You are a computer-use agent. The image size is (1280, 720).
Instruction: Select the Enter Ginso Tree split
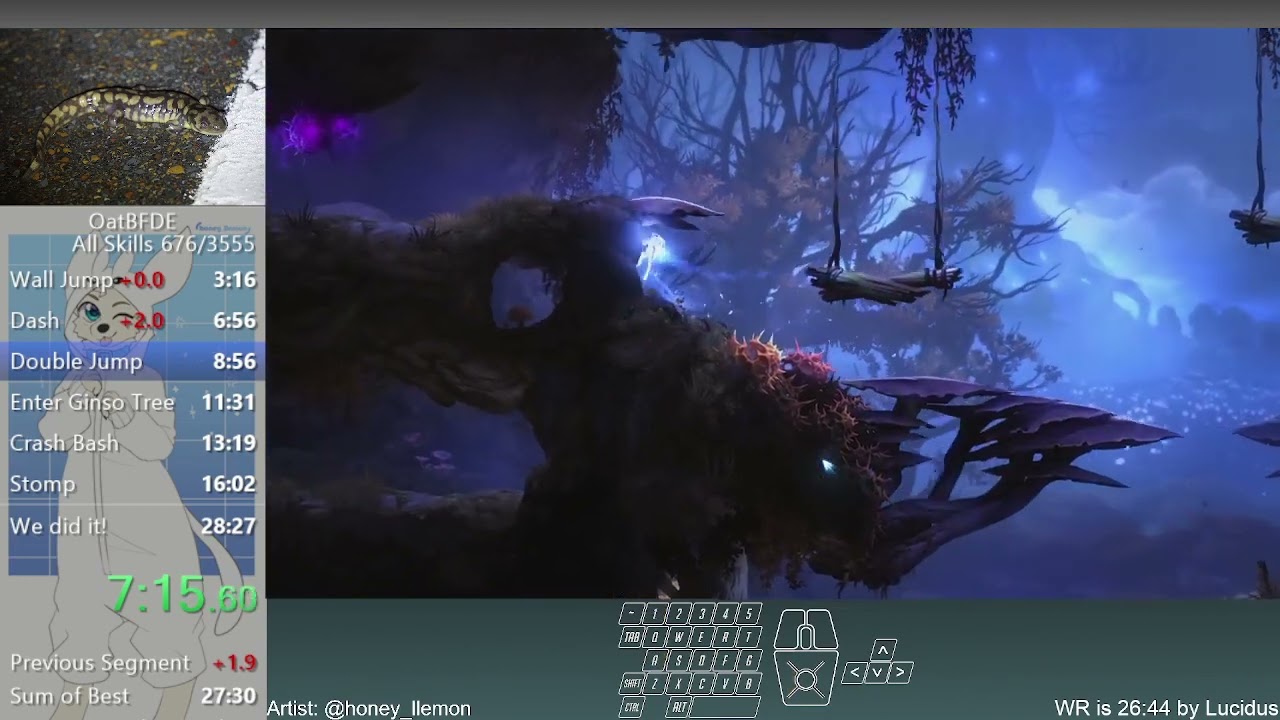[132, 403]
